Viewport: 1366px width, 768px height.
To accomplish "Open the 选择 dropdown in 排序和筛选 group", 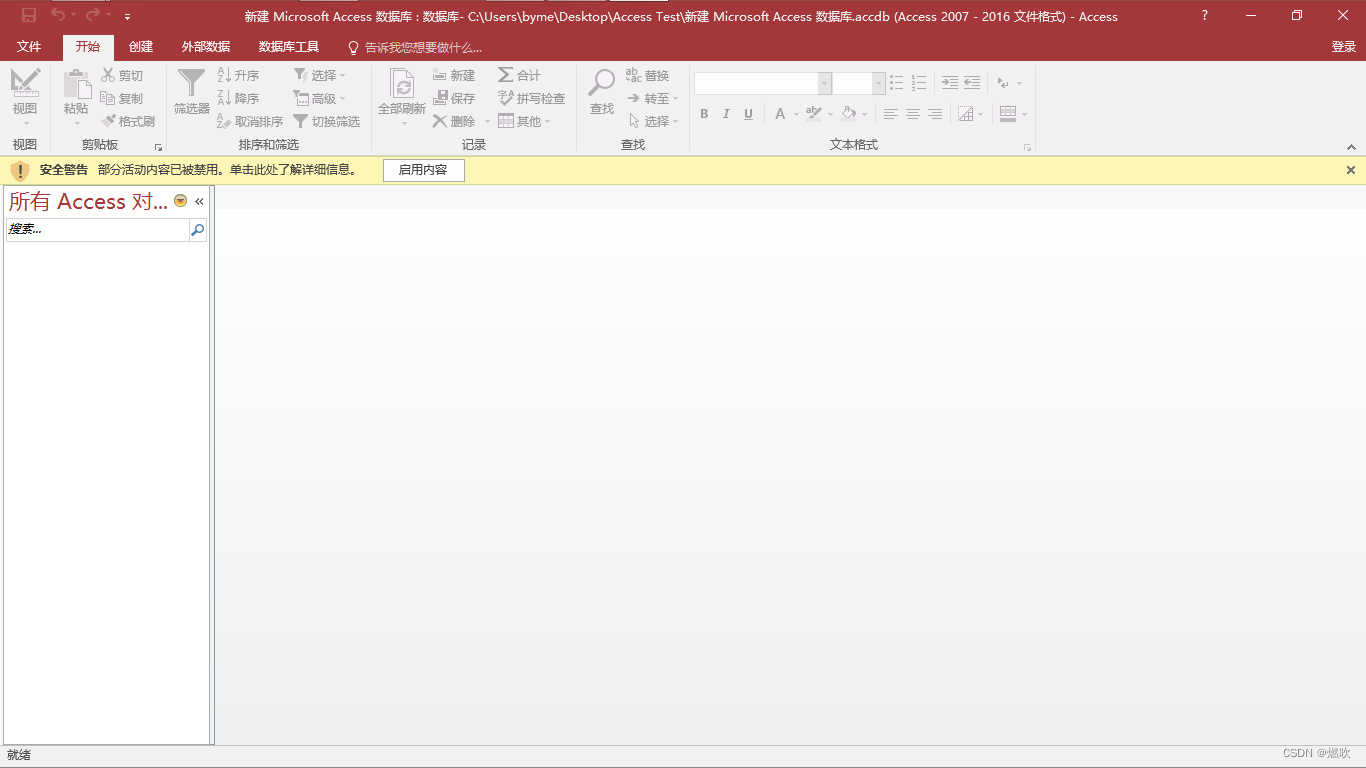I will [x=320, y=75].
